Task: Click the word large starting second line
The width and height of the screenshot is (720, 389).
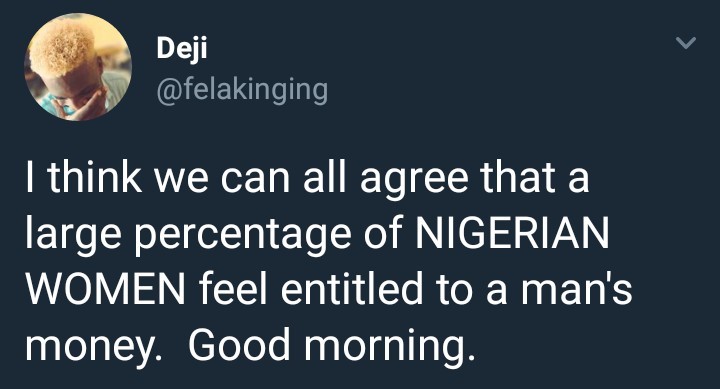Action: 73,237
